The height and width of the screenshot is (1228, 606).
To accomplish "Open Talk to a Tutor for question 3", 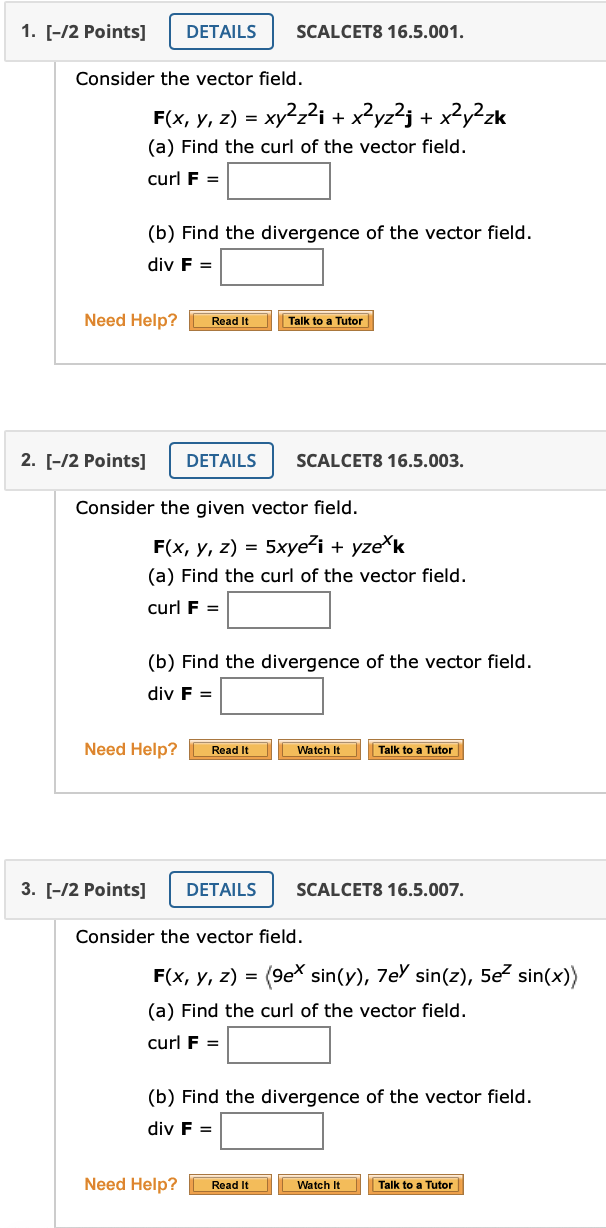I will (415, 1184).
